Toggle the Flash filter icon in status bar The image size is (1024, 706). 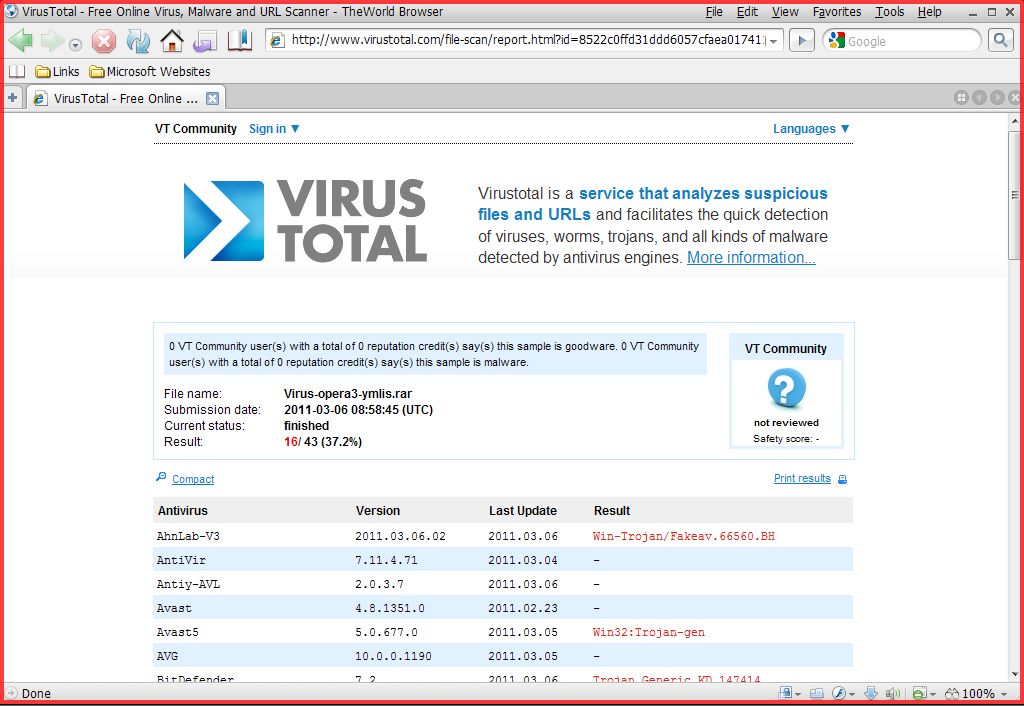click(x=839, y=693)
